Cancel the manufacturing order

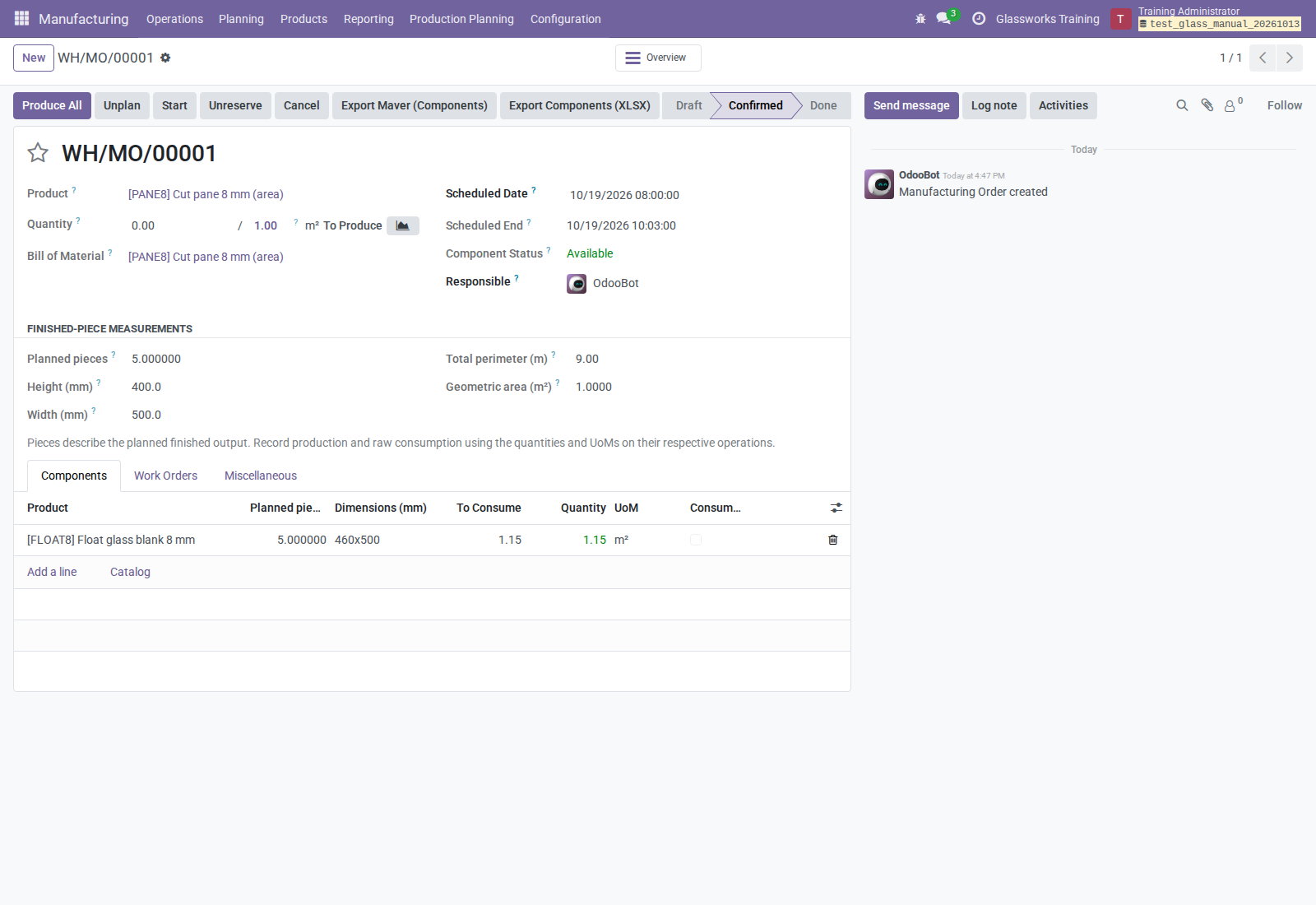coord(302,105)
